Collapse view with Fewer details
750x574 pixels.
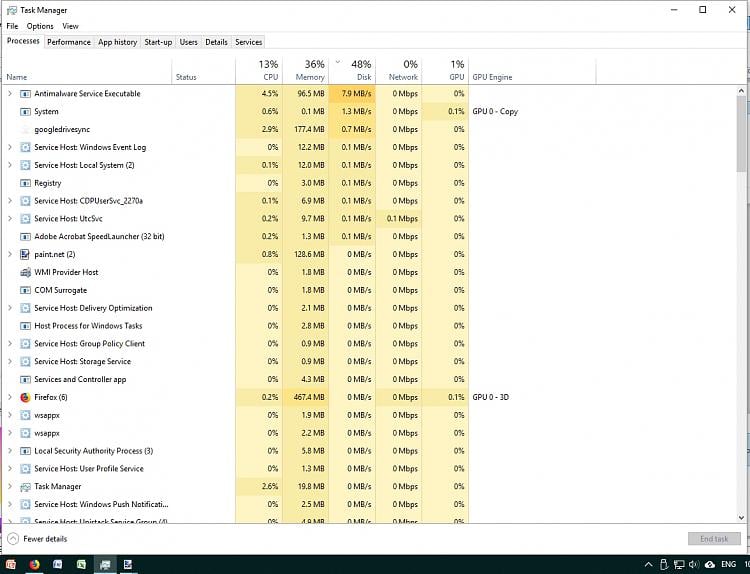click(37, 539)
